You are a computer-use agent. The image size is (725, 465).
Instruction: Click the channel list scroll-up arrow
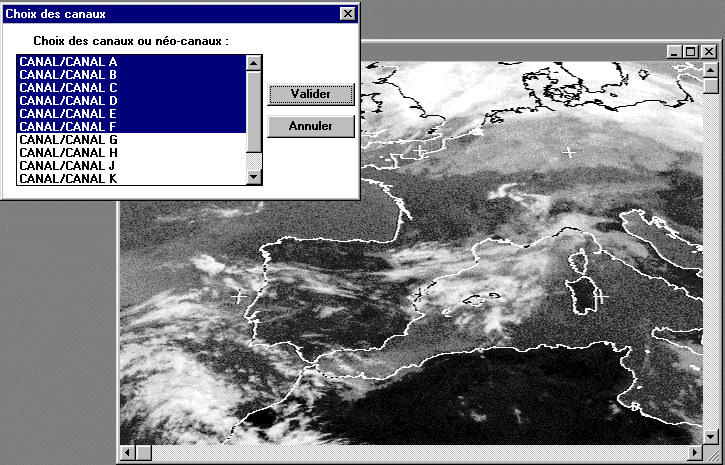(253, 63)
